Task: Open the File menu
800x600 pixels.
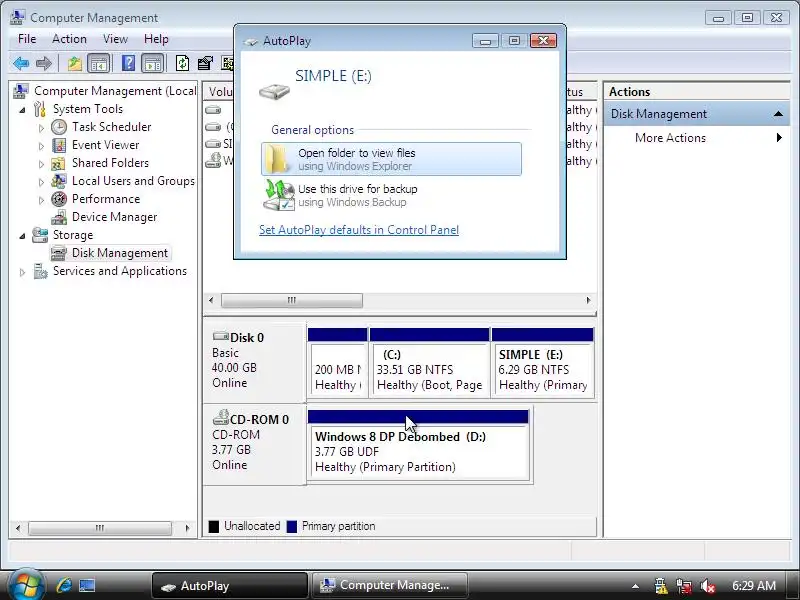Action: (27, 39)
